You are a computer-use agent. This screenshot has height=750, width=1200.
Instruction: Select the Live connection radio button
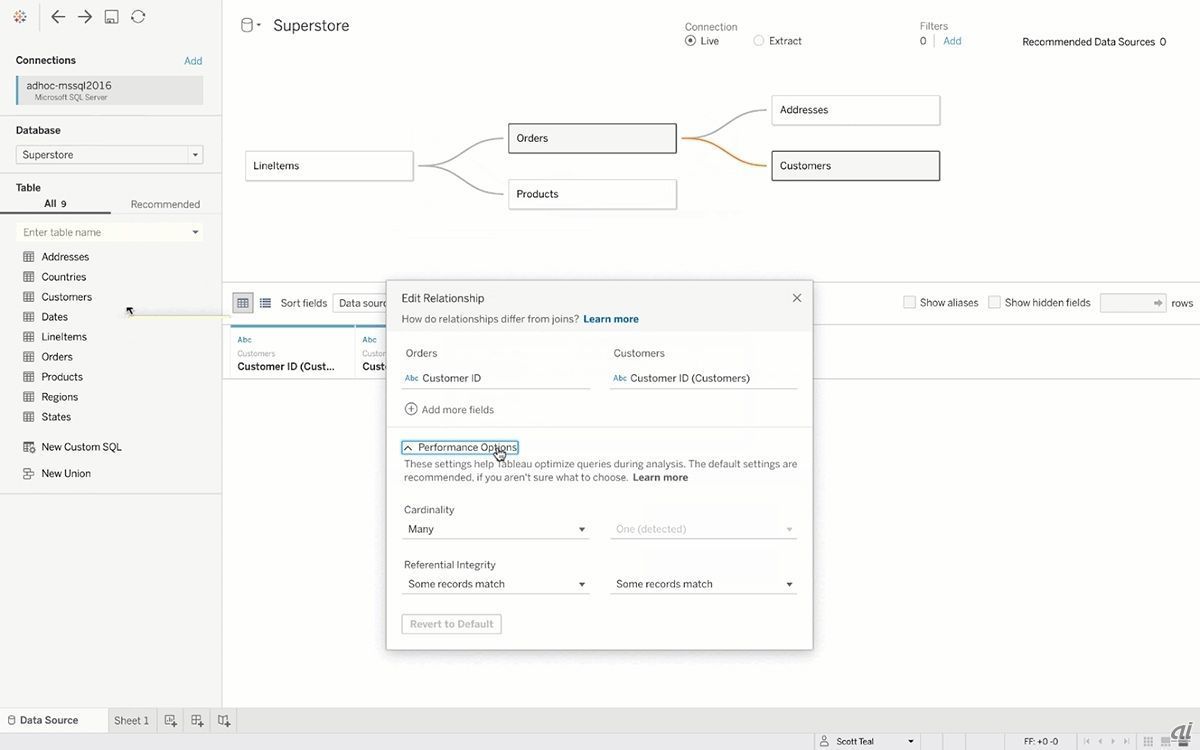(690, 41)
